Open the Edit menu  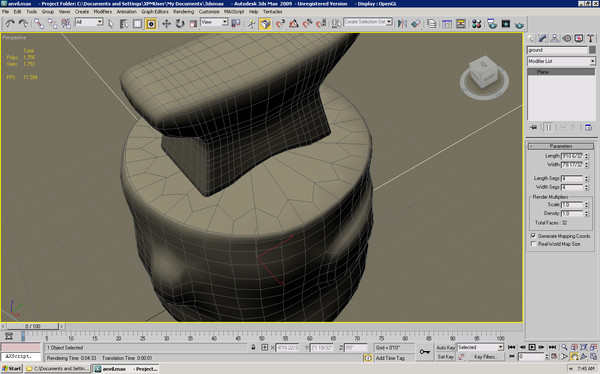pyautogui.click(x=18, y=11)
